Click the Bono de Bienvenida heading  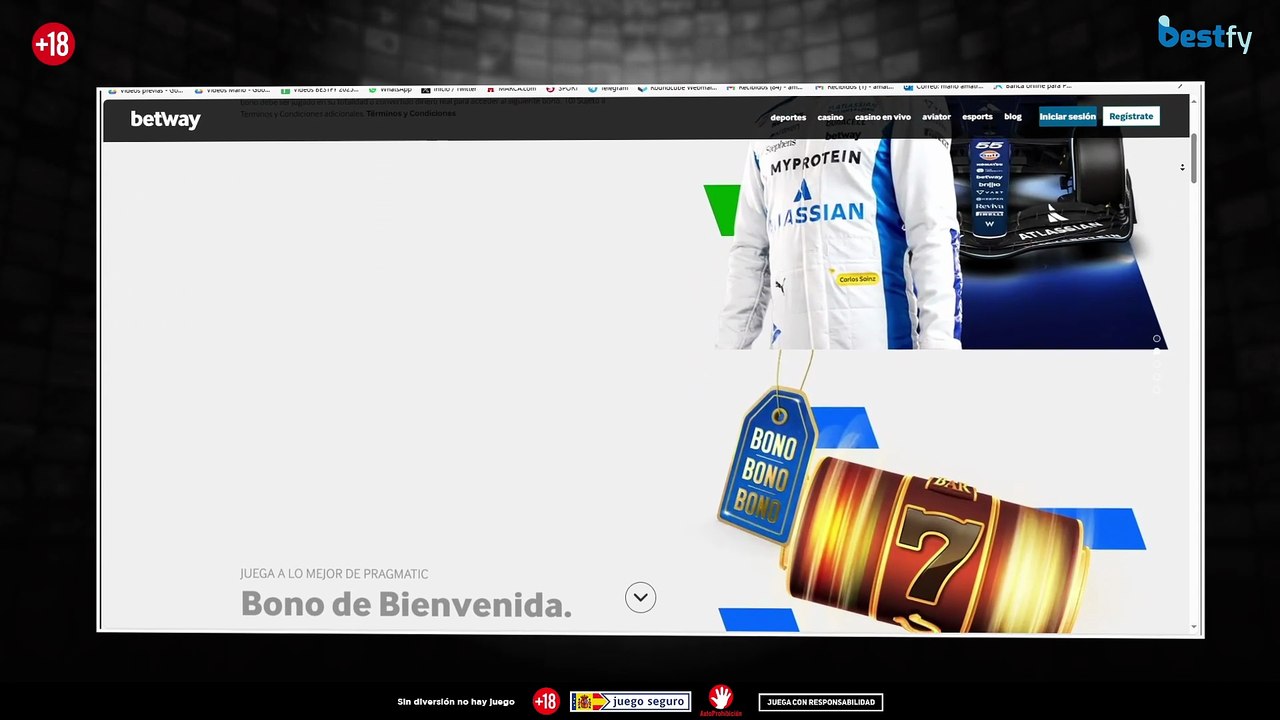click(x=406, y=604)
